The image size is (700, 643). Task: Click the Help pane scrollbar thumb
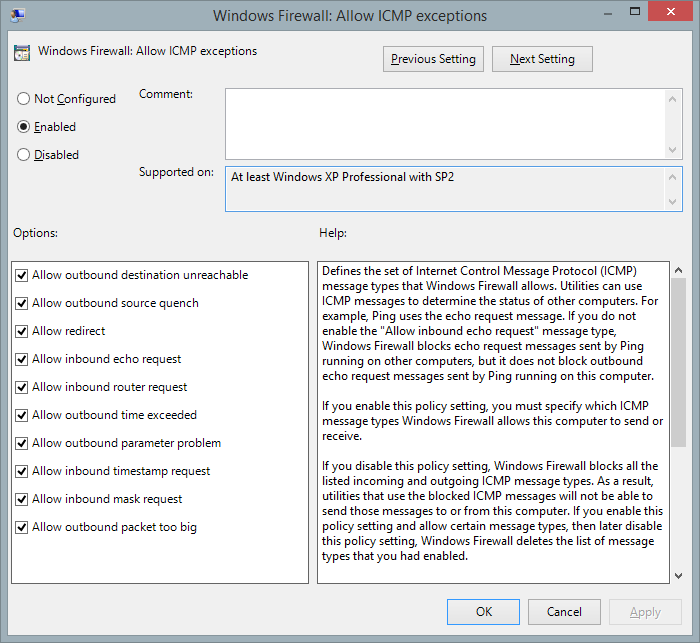coord(679,362)
